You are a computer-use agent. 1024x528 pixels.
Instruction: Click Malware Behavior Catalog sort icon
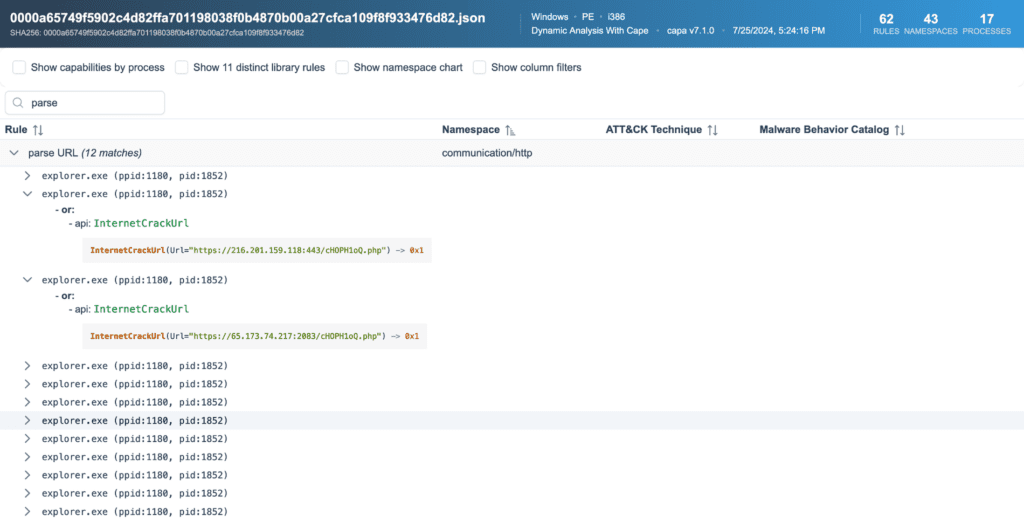tap(899, 130)
